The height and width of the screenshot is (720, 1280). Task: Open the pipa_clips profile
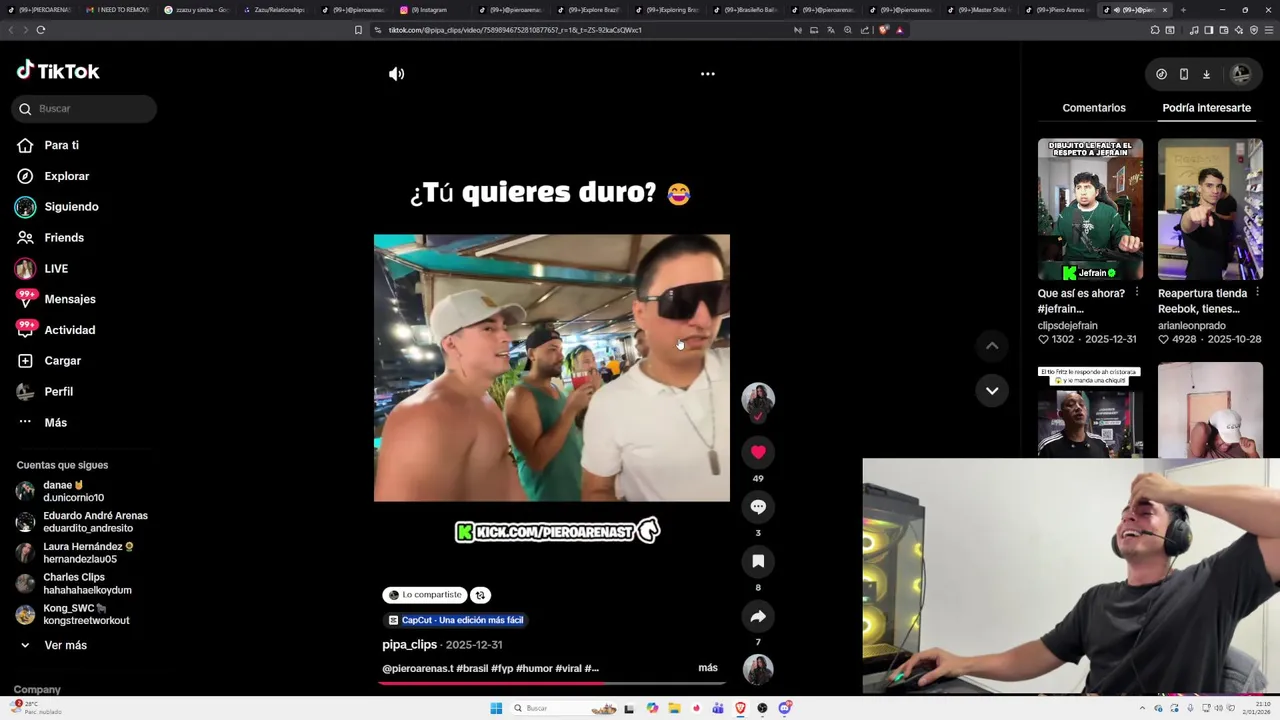click(x=409, y=645)
